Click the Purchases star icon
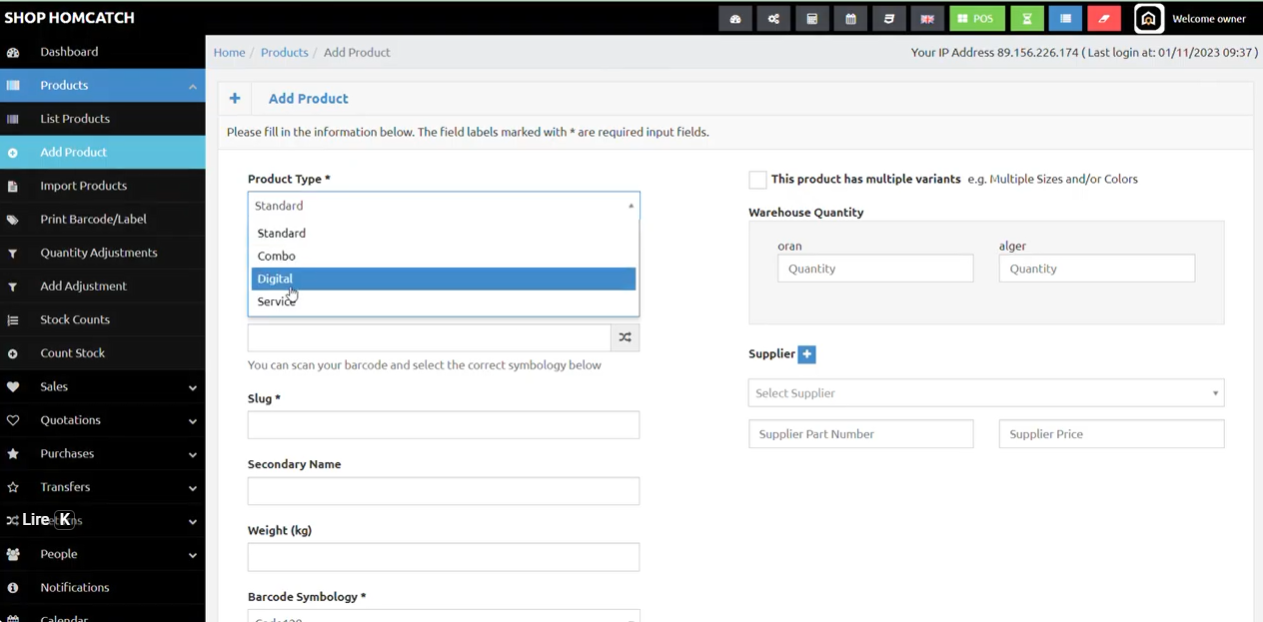 [13, 454]
